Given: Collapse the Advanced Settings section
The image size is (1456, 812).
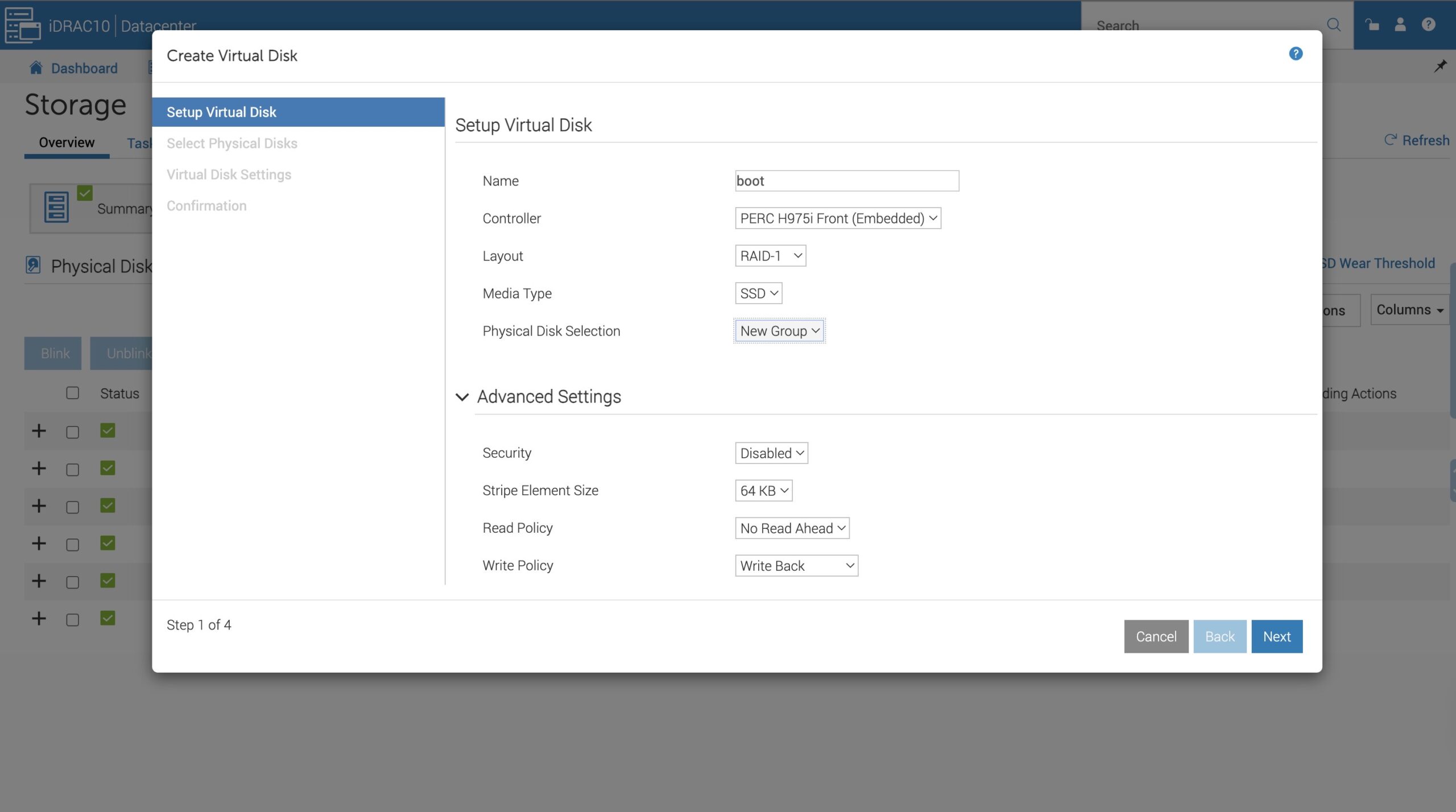Looking at the screenshot, I should 462,397.
